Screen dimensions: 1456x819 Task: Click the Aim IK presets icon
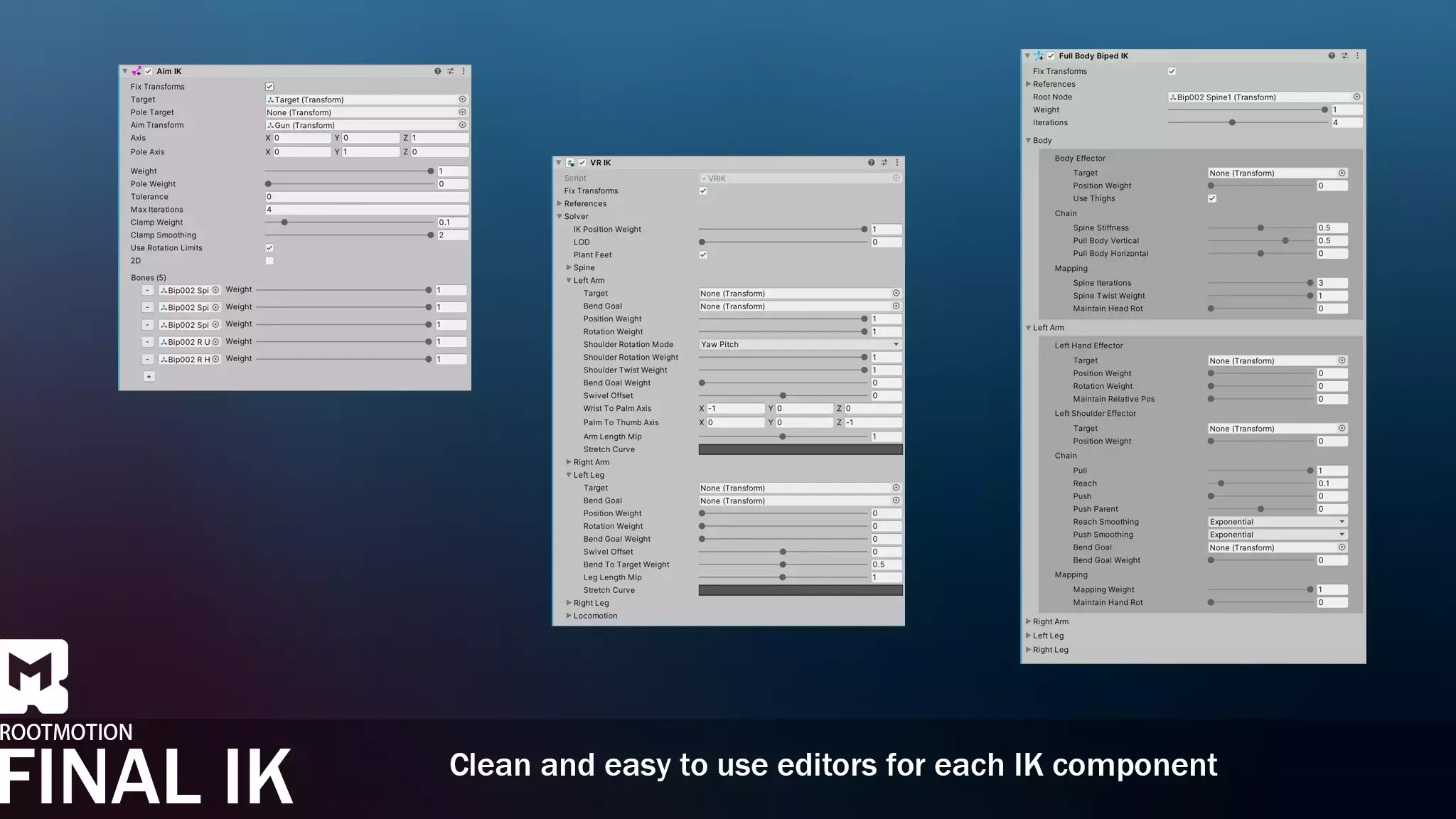point(450,71)
